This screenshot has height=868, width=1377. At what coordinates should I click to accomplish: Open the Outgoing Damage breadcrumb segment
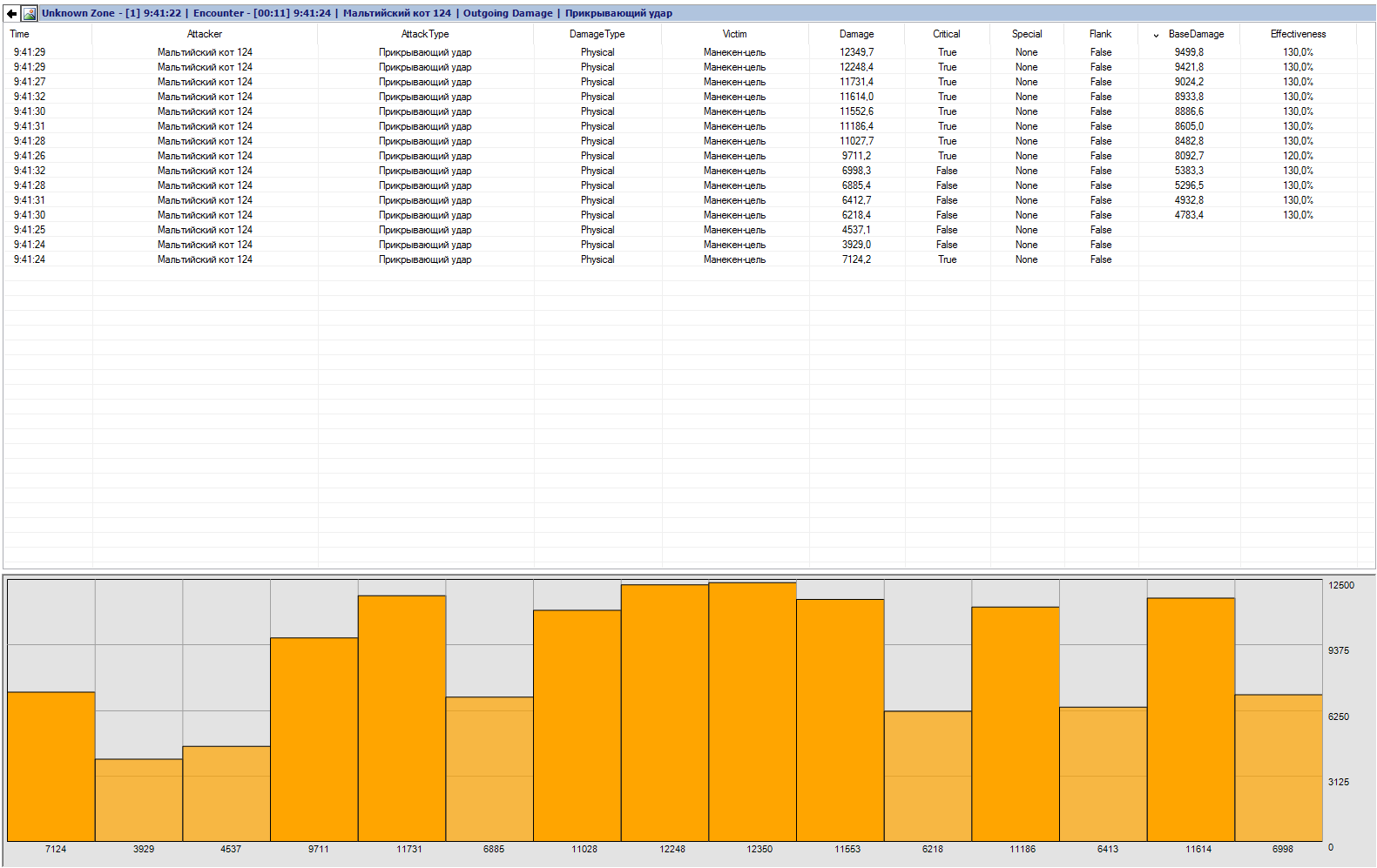click(x=508, y=13)
